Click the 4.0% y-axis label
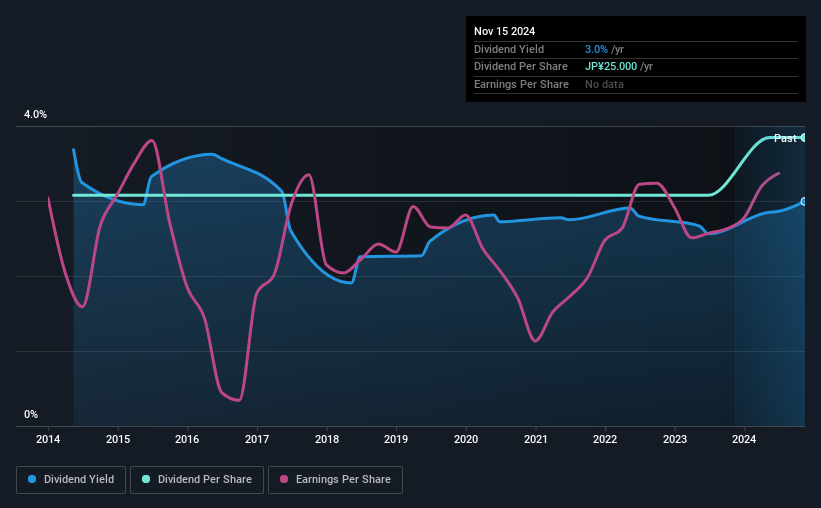 click(x=35, y=114)
